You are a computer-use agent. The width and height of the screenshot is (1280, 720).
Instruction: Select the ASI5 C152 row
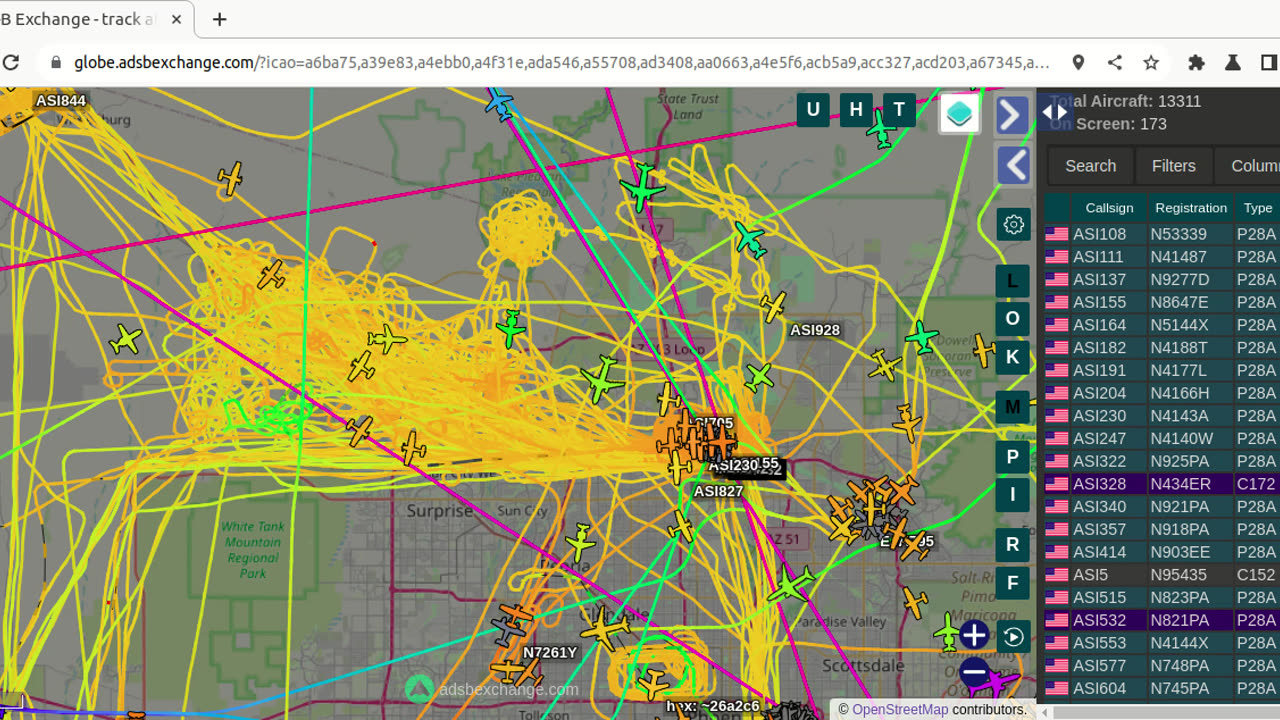[1161, 575]
